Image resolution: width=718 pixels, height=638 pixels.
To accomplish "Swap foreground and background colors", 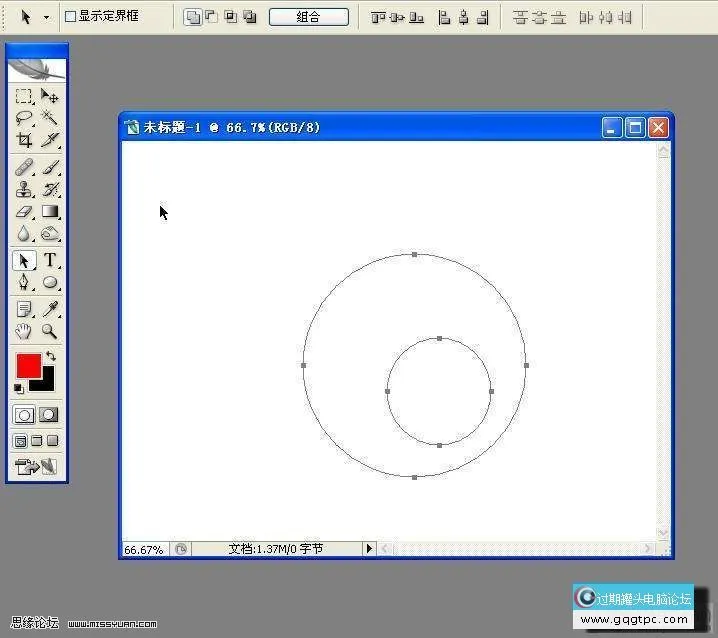I will click(51, 356).
